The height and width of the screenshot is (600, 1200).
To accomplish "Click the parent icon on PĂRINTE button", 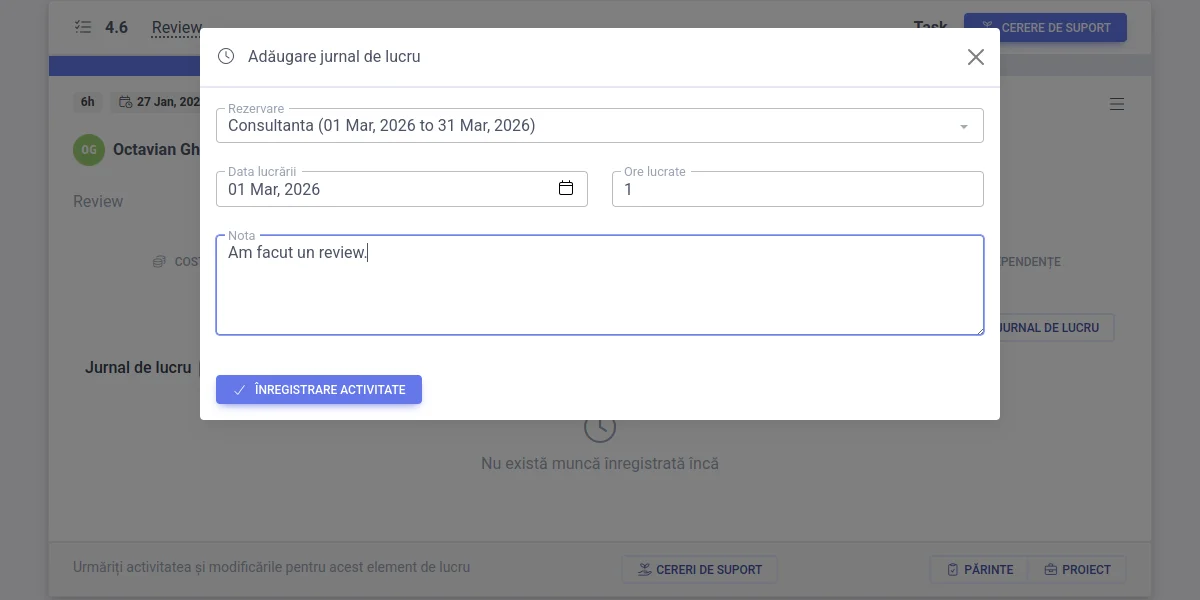I will [953, 569].
